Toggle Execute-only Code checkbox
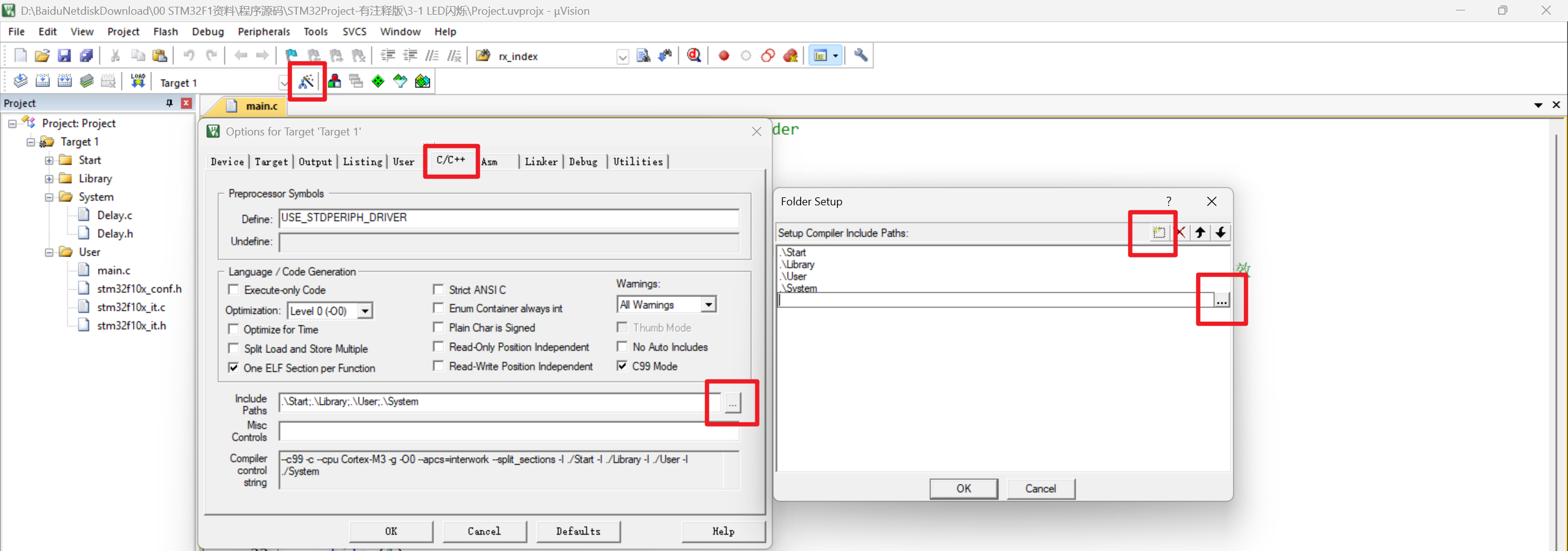Screen dimensions: 1568x551 (233, 289)
